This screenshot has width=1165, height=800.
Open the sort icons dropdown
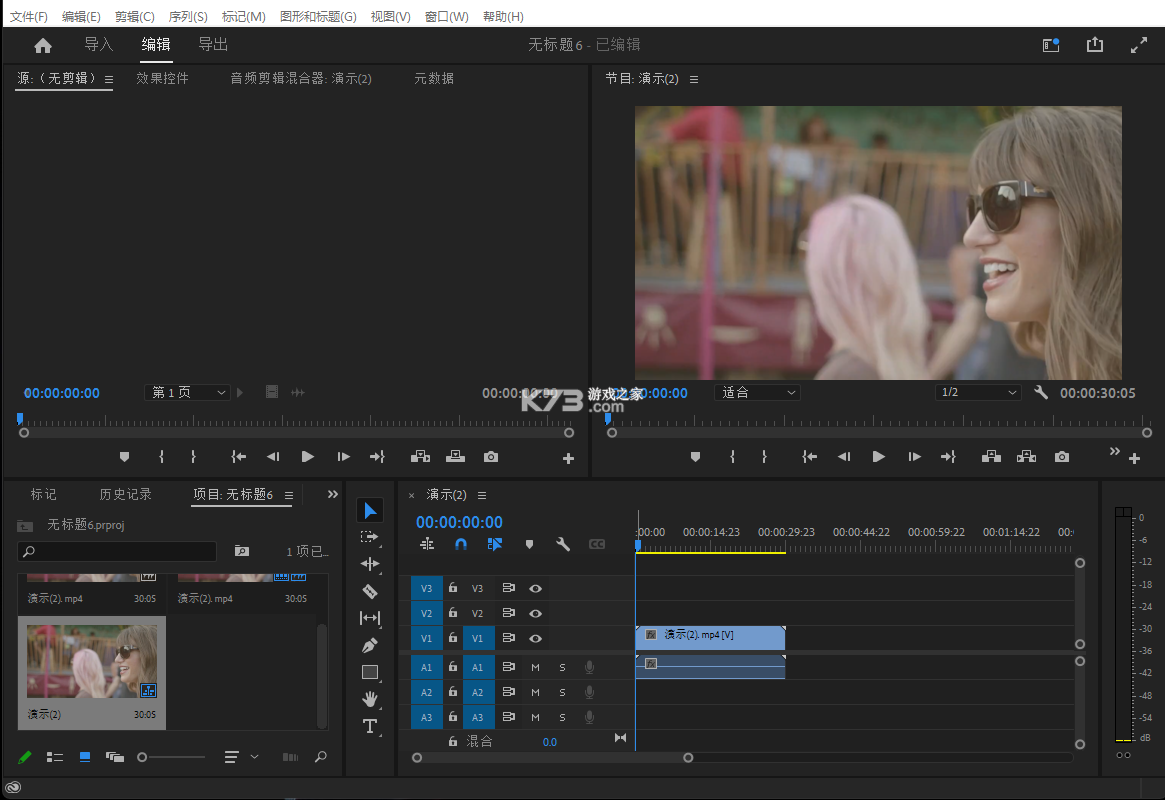[x=241, y=757]
